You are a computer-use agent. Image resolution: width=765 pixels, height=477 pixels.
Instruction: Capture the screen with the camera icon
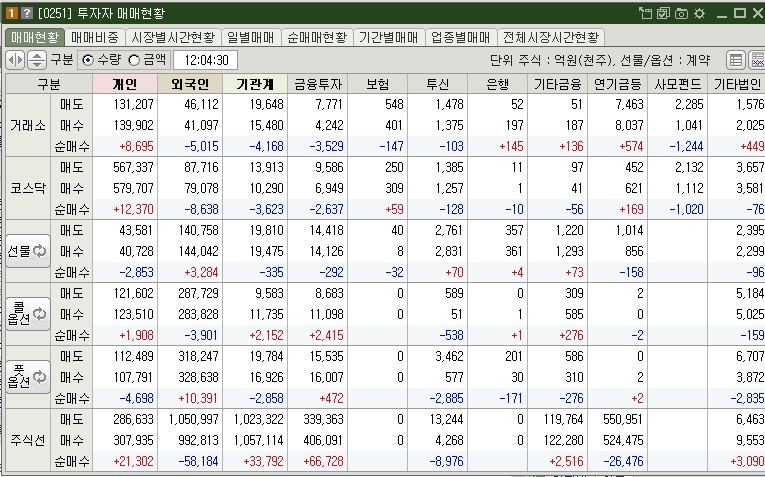pos(681,13)
